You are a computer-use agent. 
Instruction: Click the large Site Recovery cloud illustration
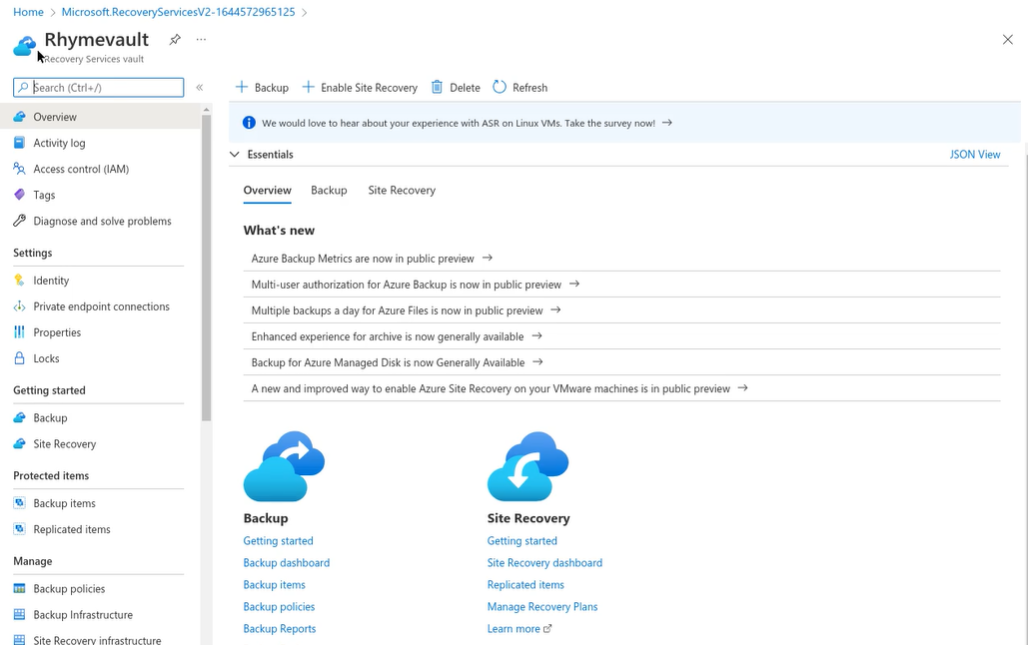pyautogui.click(x=528, y=466)
